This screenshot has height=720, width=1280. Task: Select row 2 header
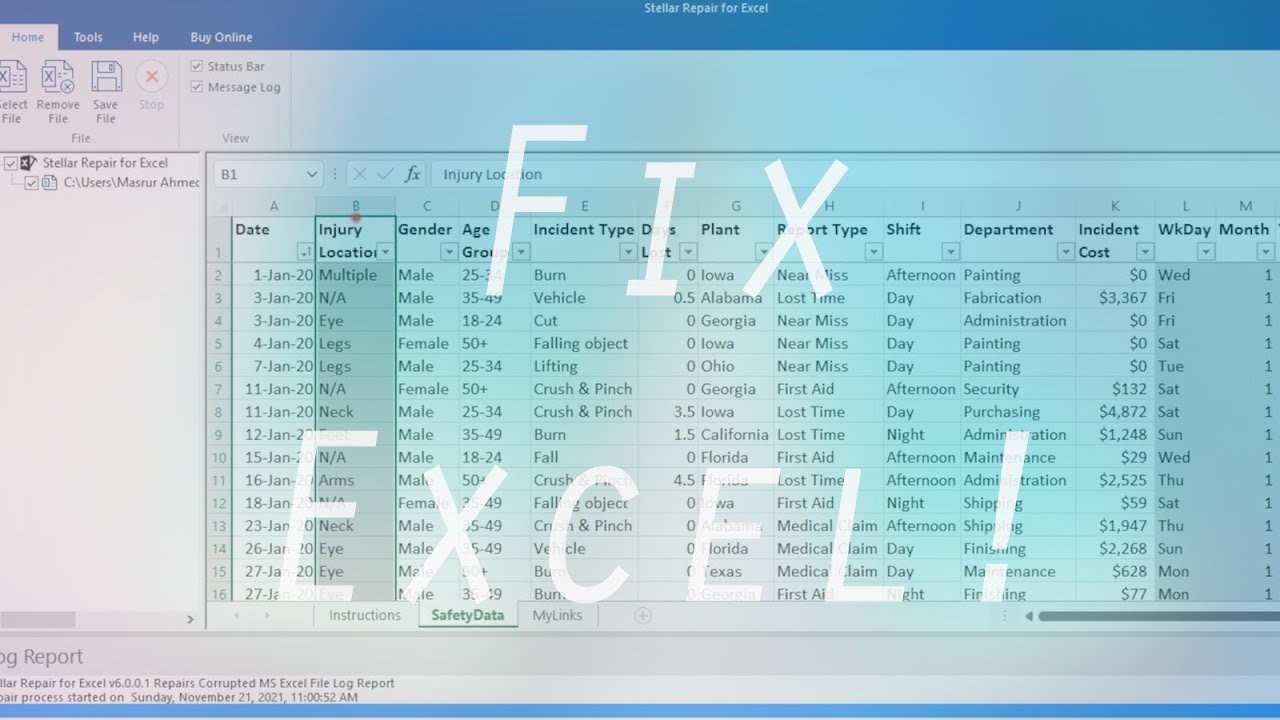(x=219, y=275)
